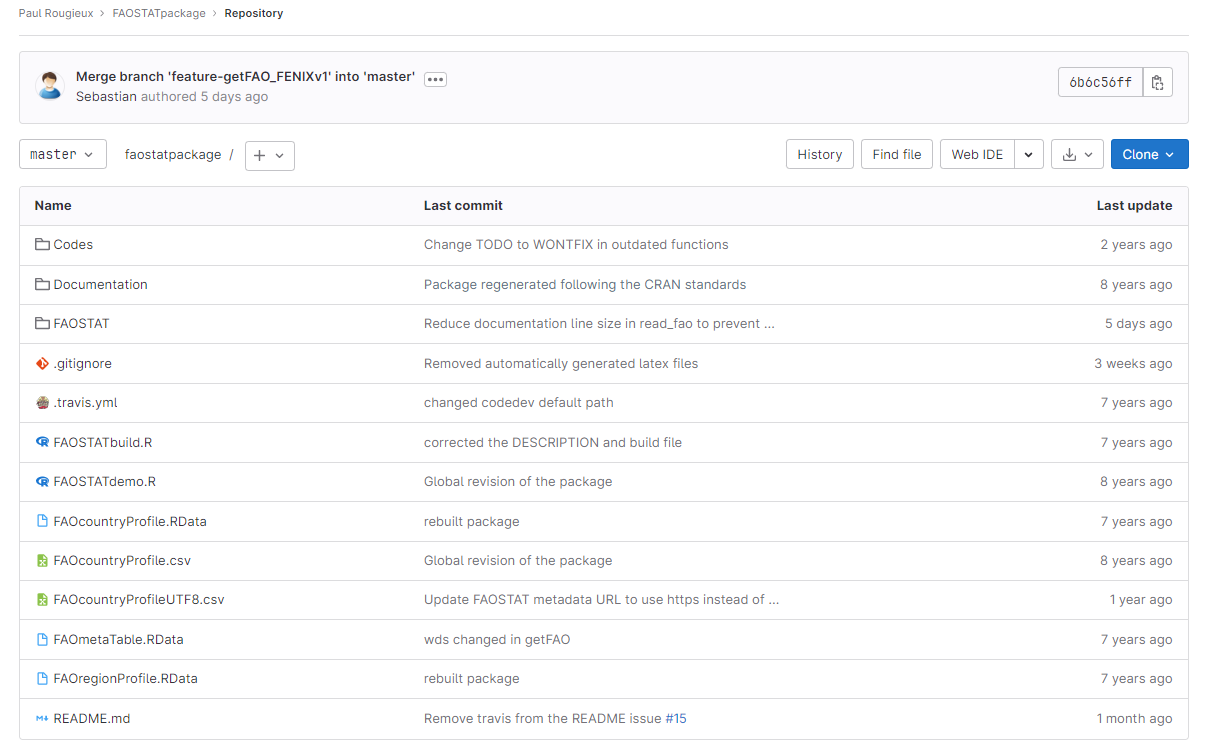The height and width of the screenshot is (742, 1206).
Task: Copy the commit SHA clipboard icon
Action: [x=1157, y=82]
